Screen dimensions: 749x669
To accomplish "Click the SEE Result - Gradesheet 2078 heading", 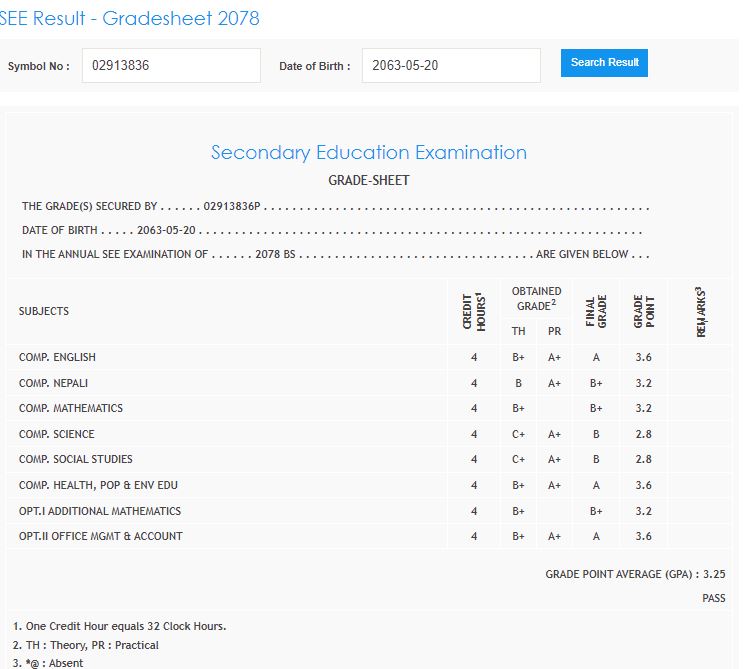I will [x=129, y=19].
